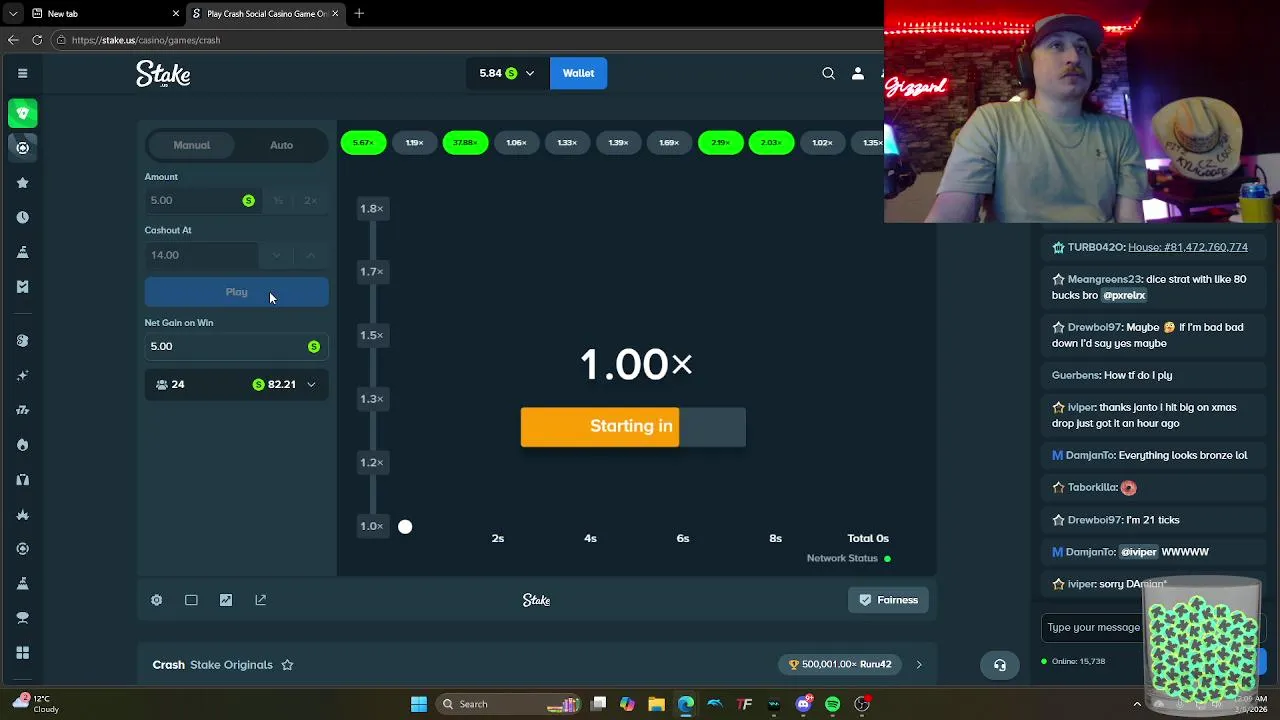Open the House #81,472,760,774 chat link
The image size is (1280, 720).
[x=1187, y=247]
